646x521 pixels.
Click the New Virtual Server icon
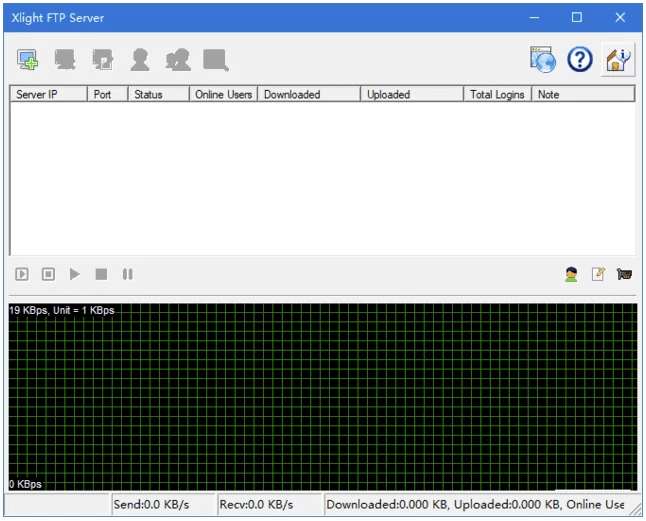(28, 60)
